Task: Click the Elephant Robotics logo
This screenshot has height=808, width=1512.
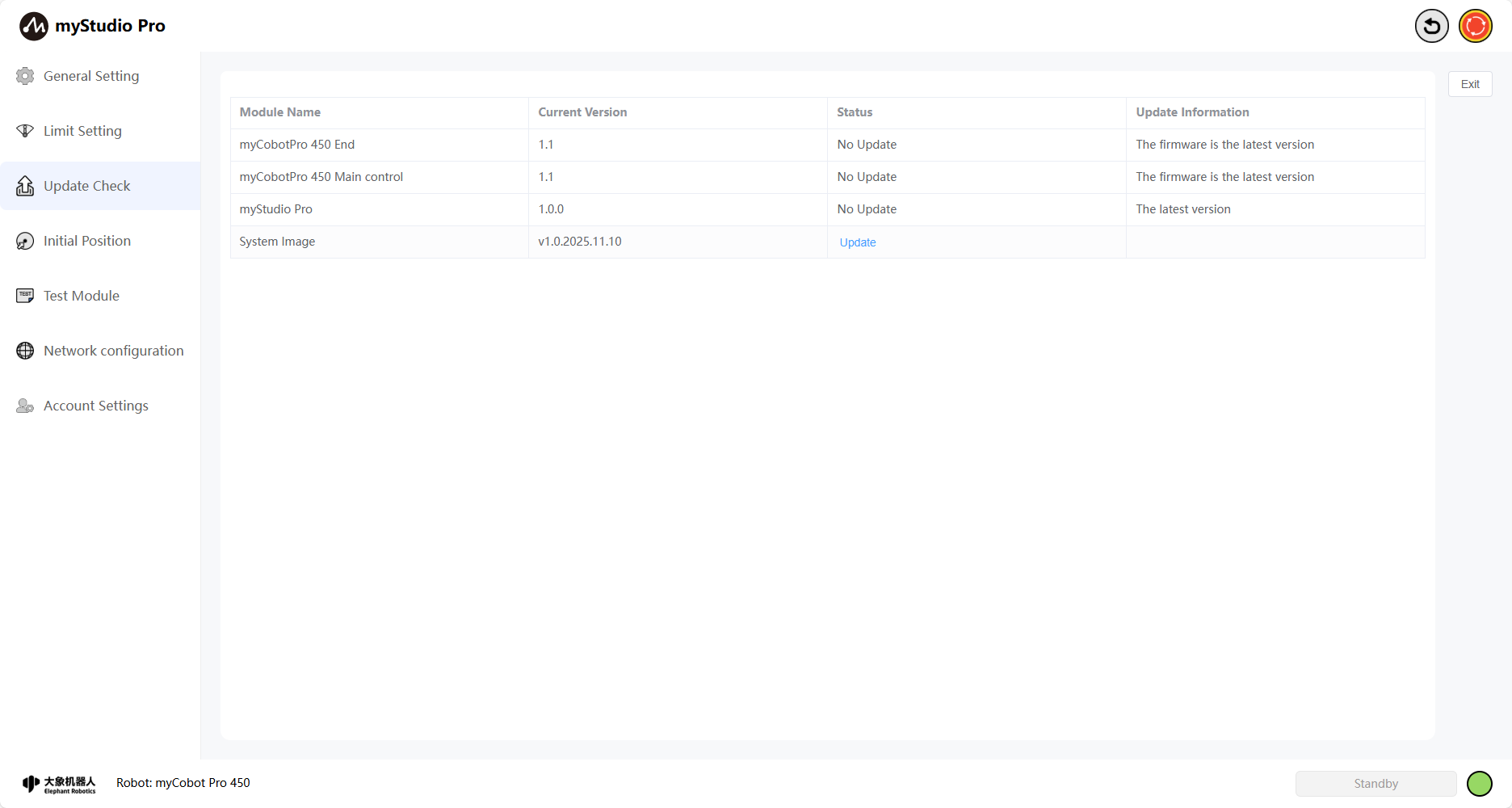Action: (59, 784)
